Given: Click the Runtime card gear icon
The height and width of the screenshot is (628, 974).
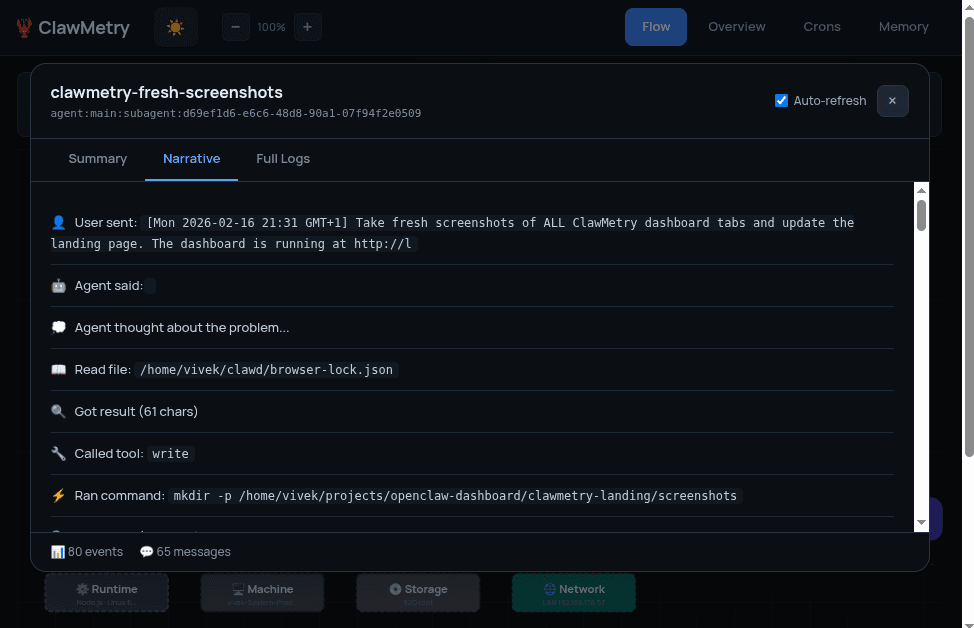Looking at the screenshot, I should [85, 588].
